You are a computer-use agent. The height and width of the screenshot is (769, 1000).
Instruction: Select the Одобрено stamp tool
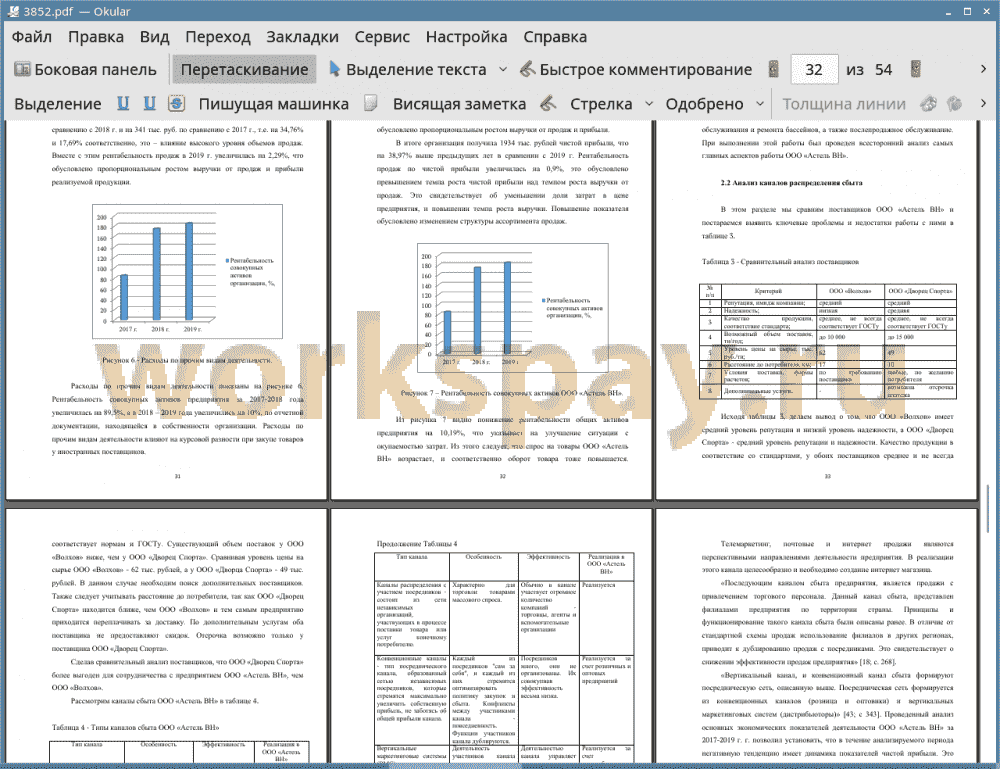[704, 104]
